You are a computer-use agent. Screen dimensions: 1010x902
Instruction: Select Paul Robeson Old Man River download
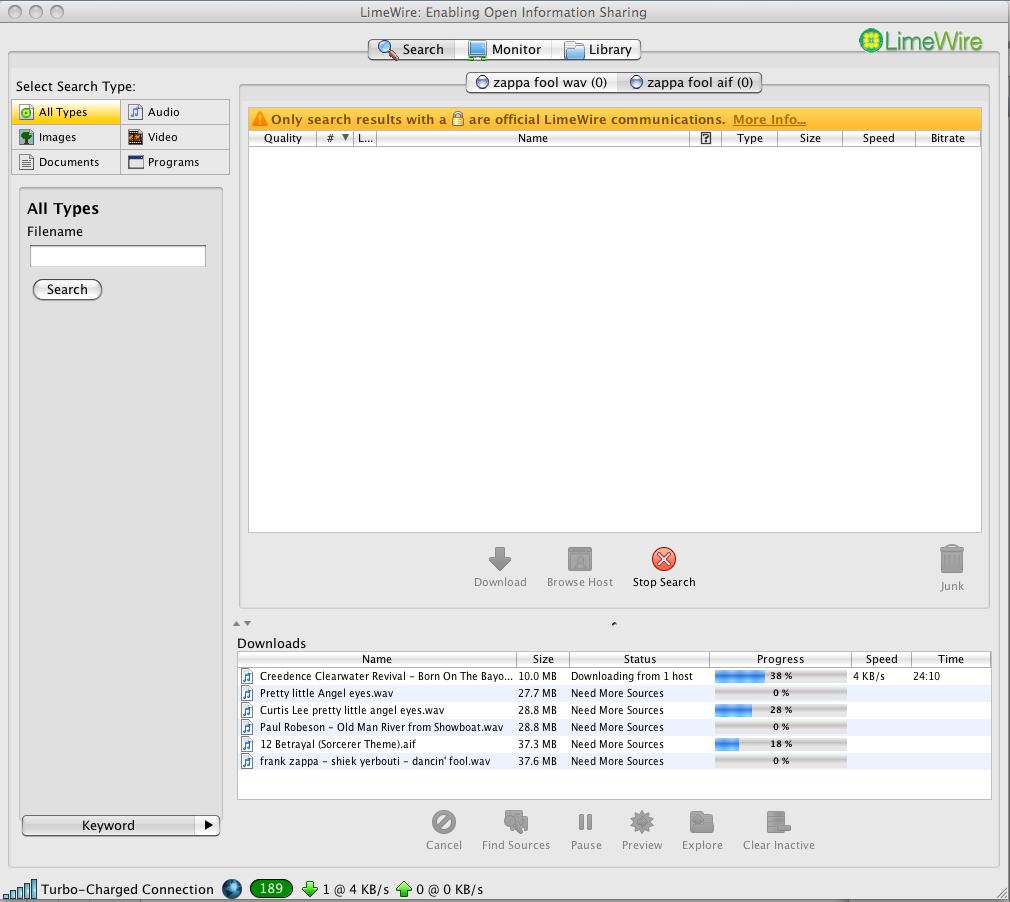tap(614, 727)
